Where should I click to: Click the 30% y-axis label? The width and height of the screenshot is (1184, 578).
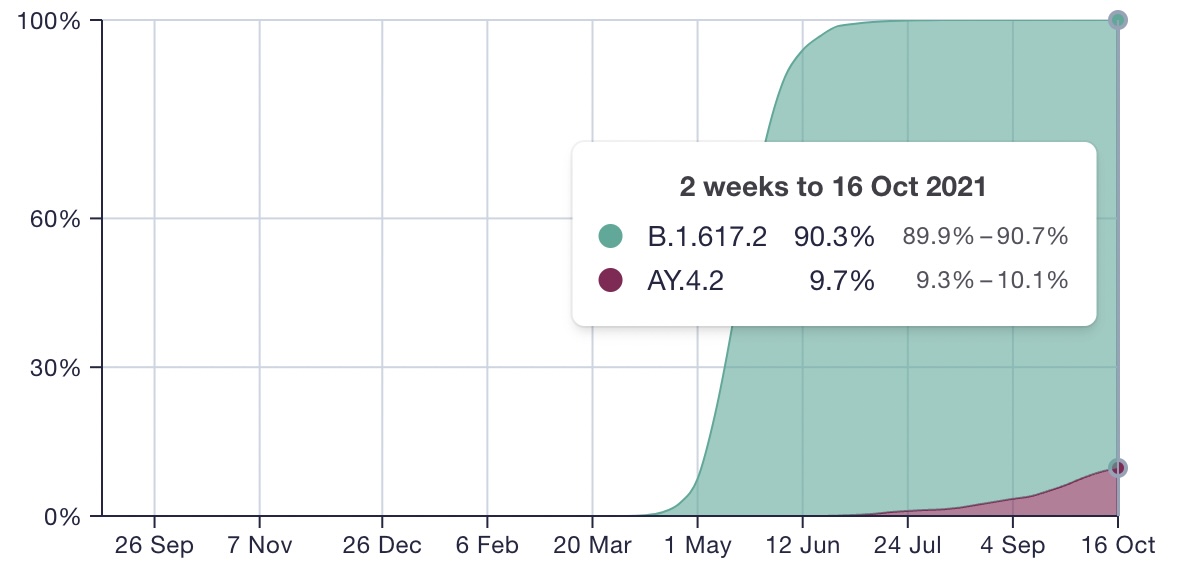click(x=54, y=368)
